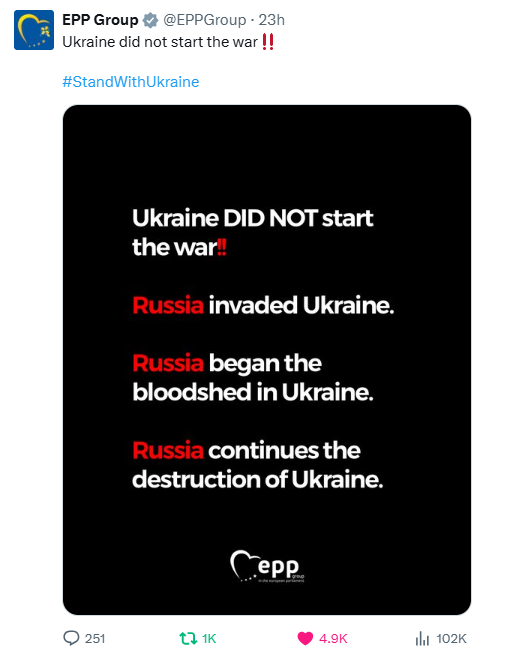Click the 251 replies count
The width and height of the screenshot is (523, 654).
tap(95, 639)
